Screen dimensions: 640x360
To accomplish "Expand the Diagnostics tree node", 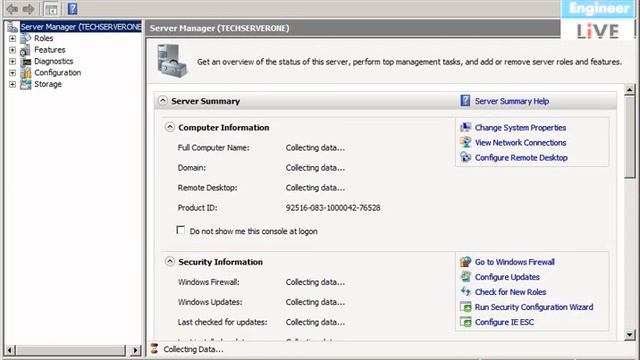I will 13,61.
